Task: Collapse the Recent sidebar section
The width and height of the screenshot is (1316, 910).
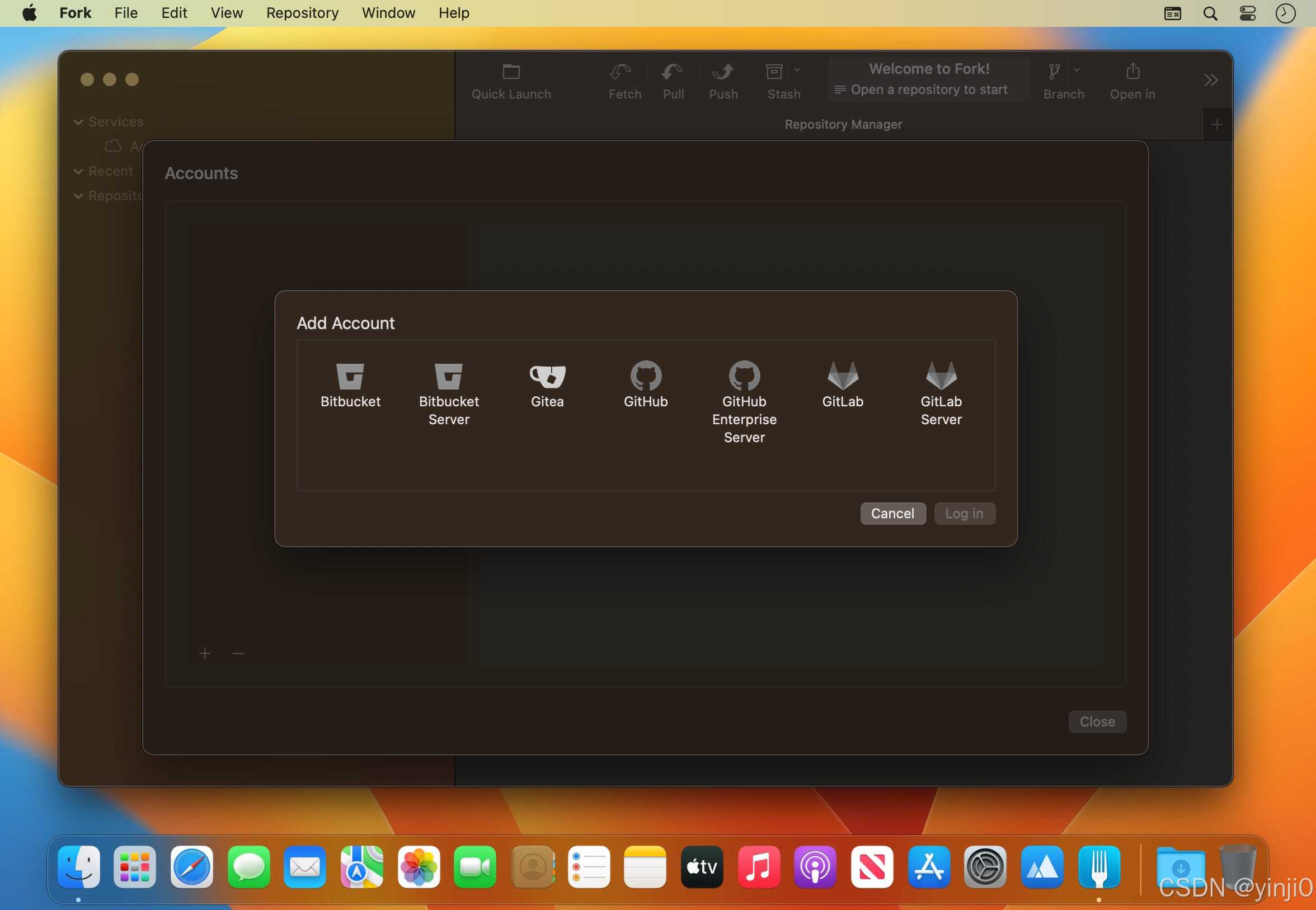Action: [x=79, y=171]
